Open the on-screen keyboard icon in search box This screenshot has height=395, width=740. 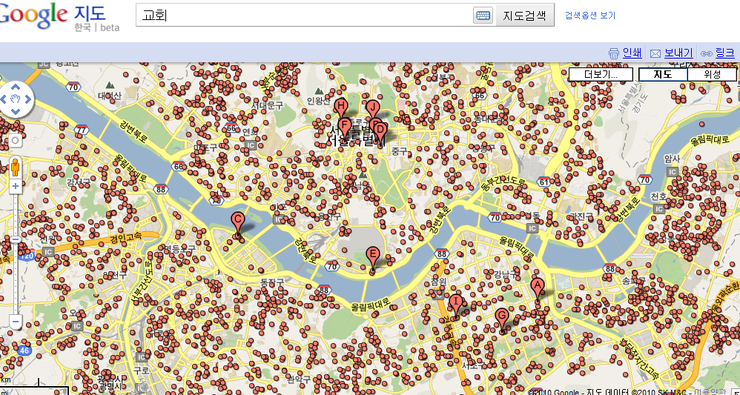pyautogui.click(x=482, y=15)
